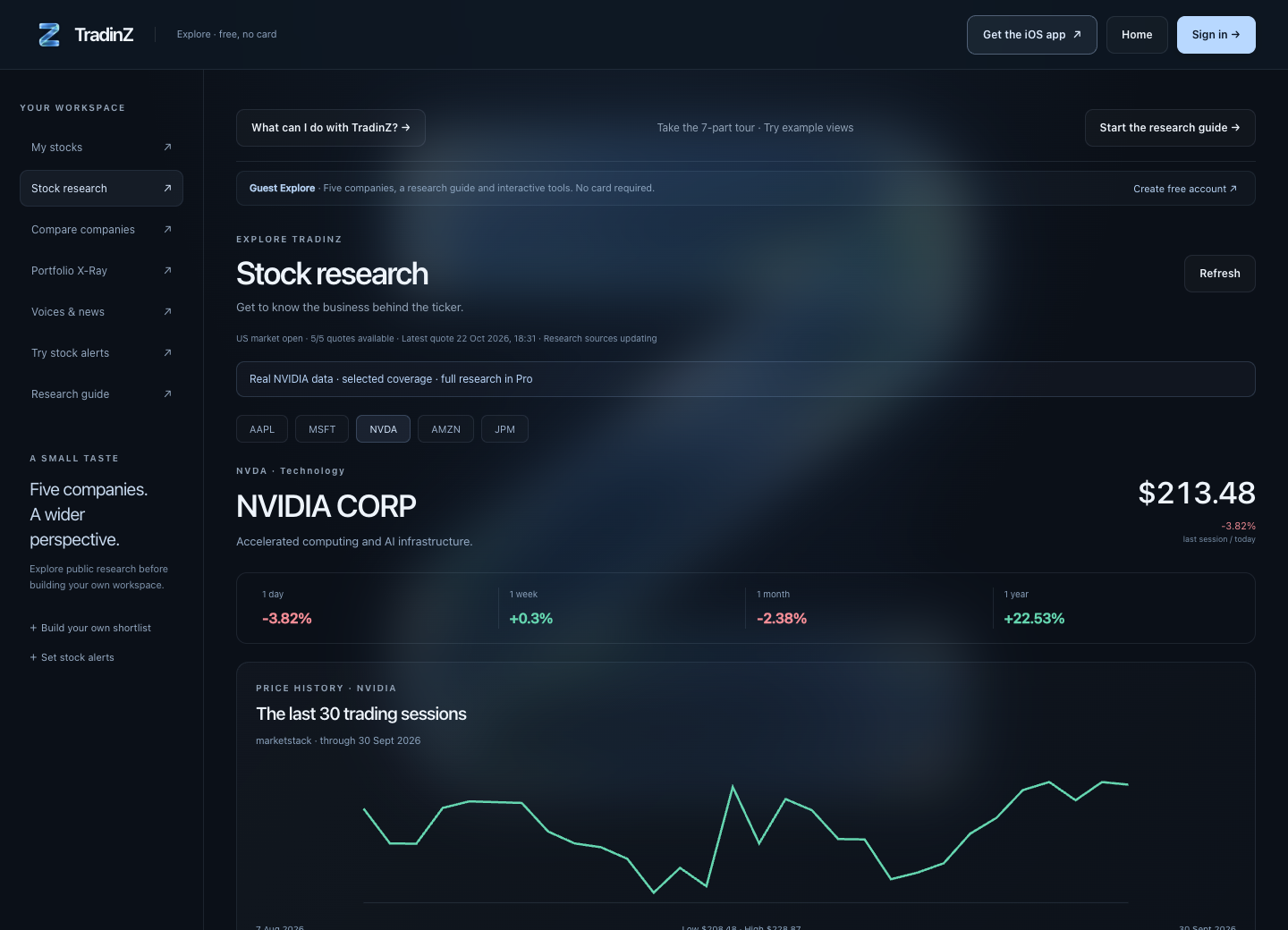The height and width of the screenshot is (930, 1288).
Task: Refresh the stock research data
Action: click(1220, 274)
